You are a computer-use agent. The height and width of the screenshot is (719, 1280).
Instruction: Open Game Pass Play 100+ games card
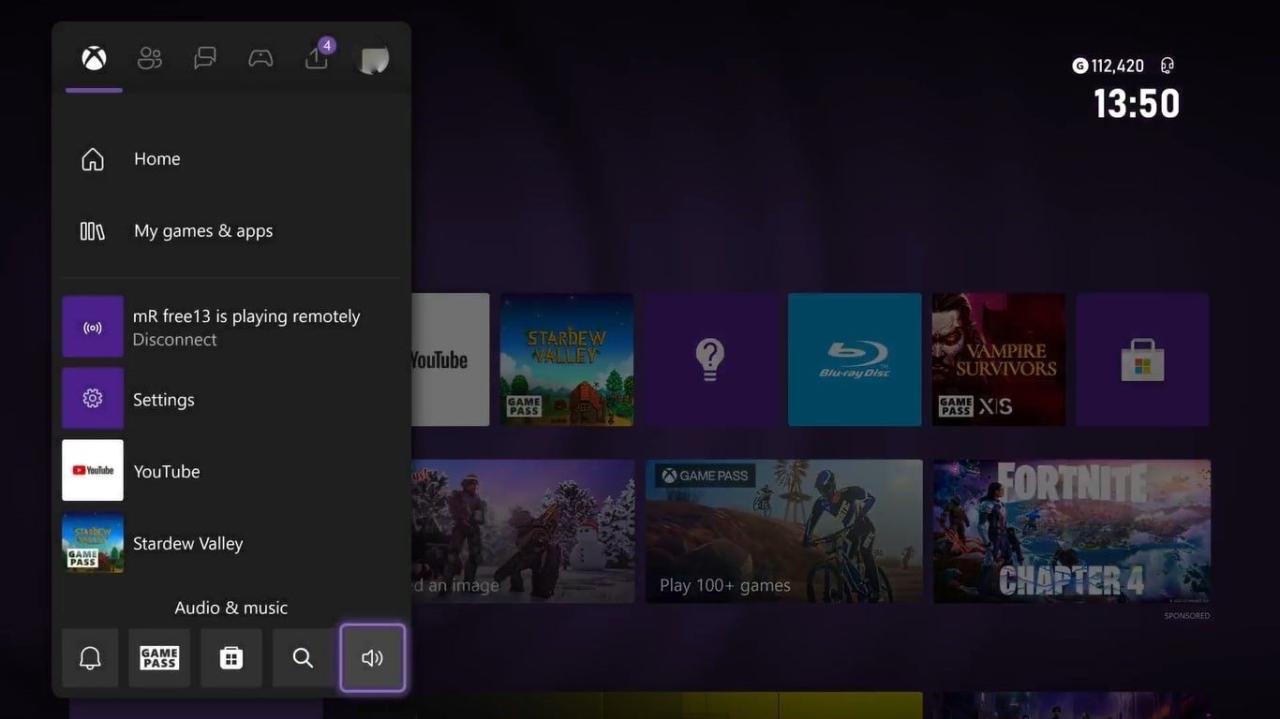click(x=784, y=531)
